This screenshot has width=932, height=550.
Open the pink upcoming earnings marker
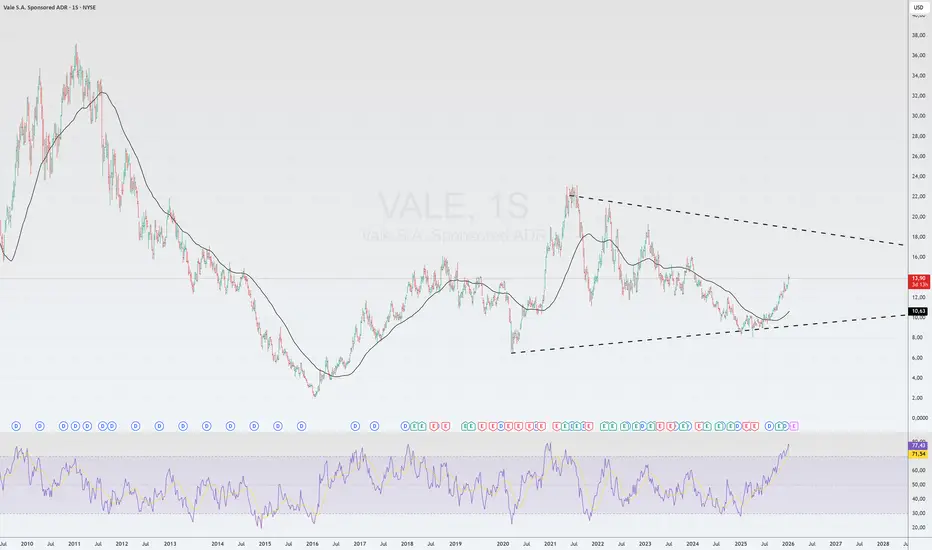click(794, 426)
